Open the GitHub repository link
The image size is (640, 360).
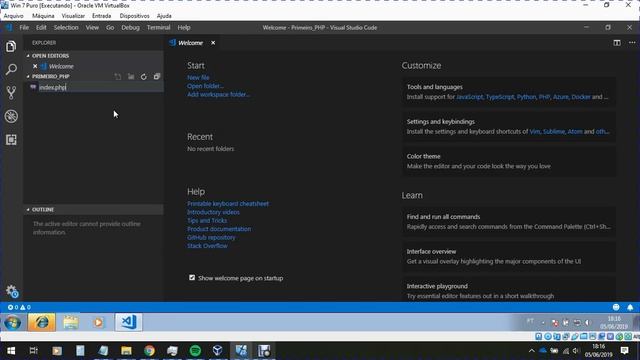211,237
